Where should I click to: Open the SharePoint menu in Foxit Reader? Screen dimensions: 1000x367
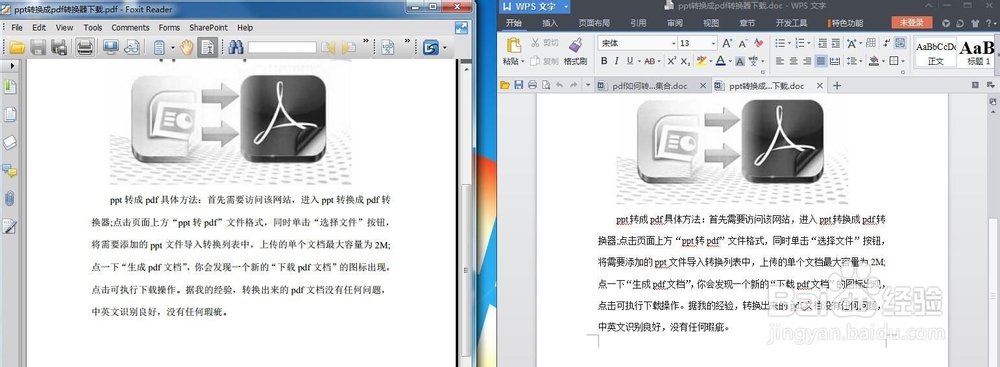[x=208, y=27]
